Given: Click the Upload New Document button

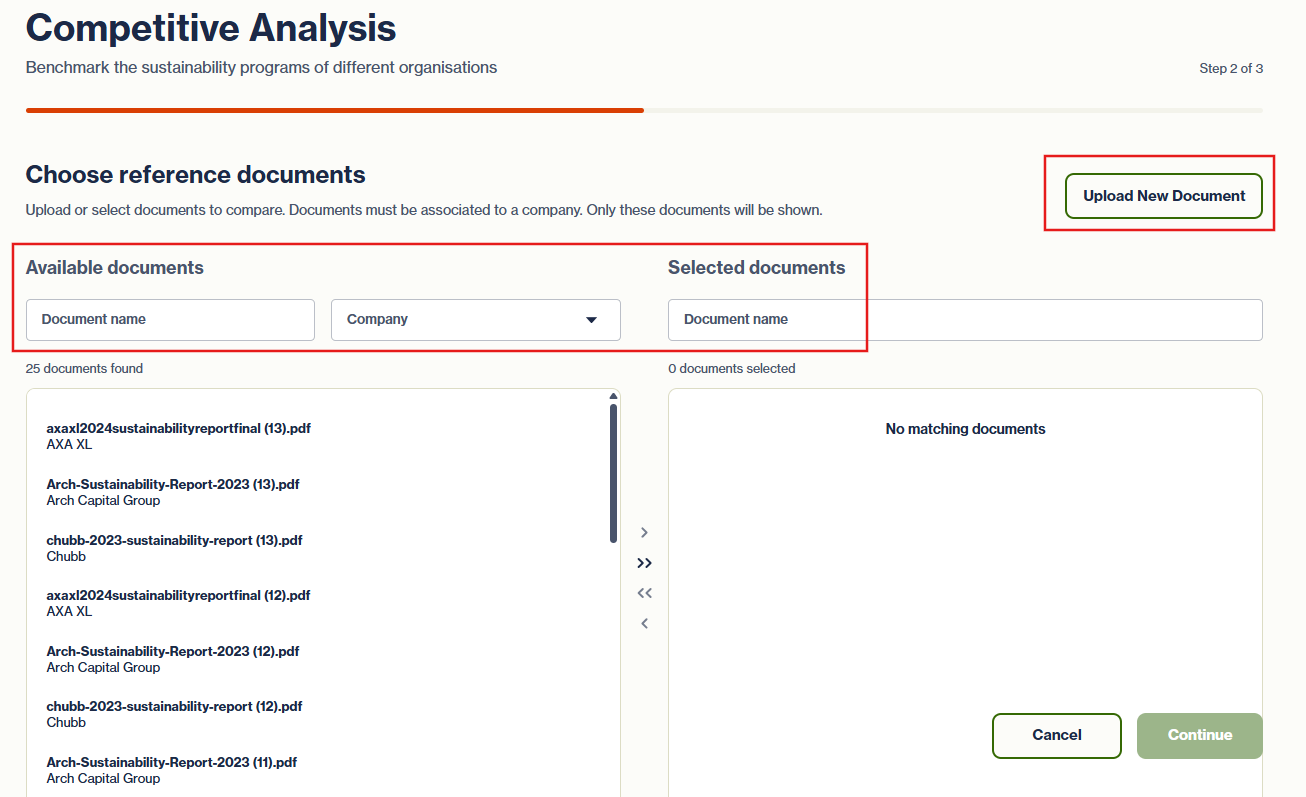Looking at the screenshot, I should (1164, 196).
